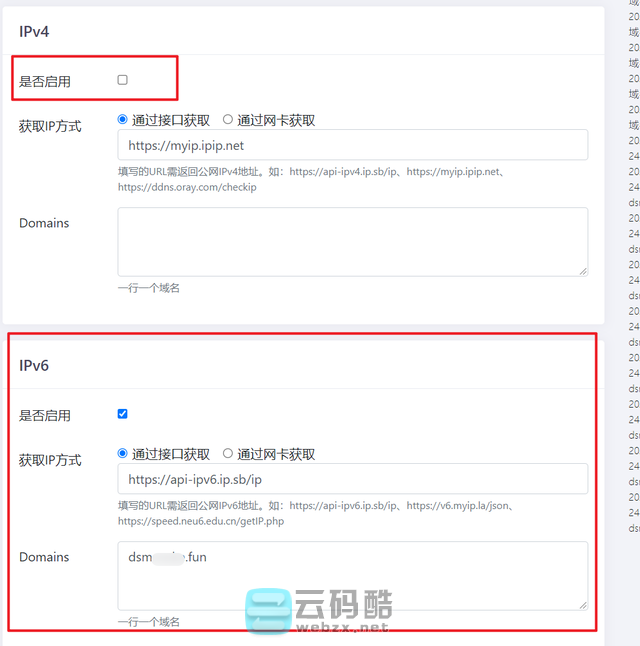
Task: Click the IPv6 Domains text area with dsm domain
Action: coord(352,575)
